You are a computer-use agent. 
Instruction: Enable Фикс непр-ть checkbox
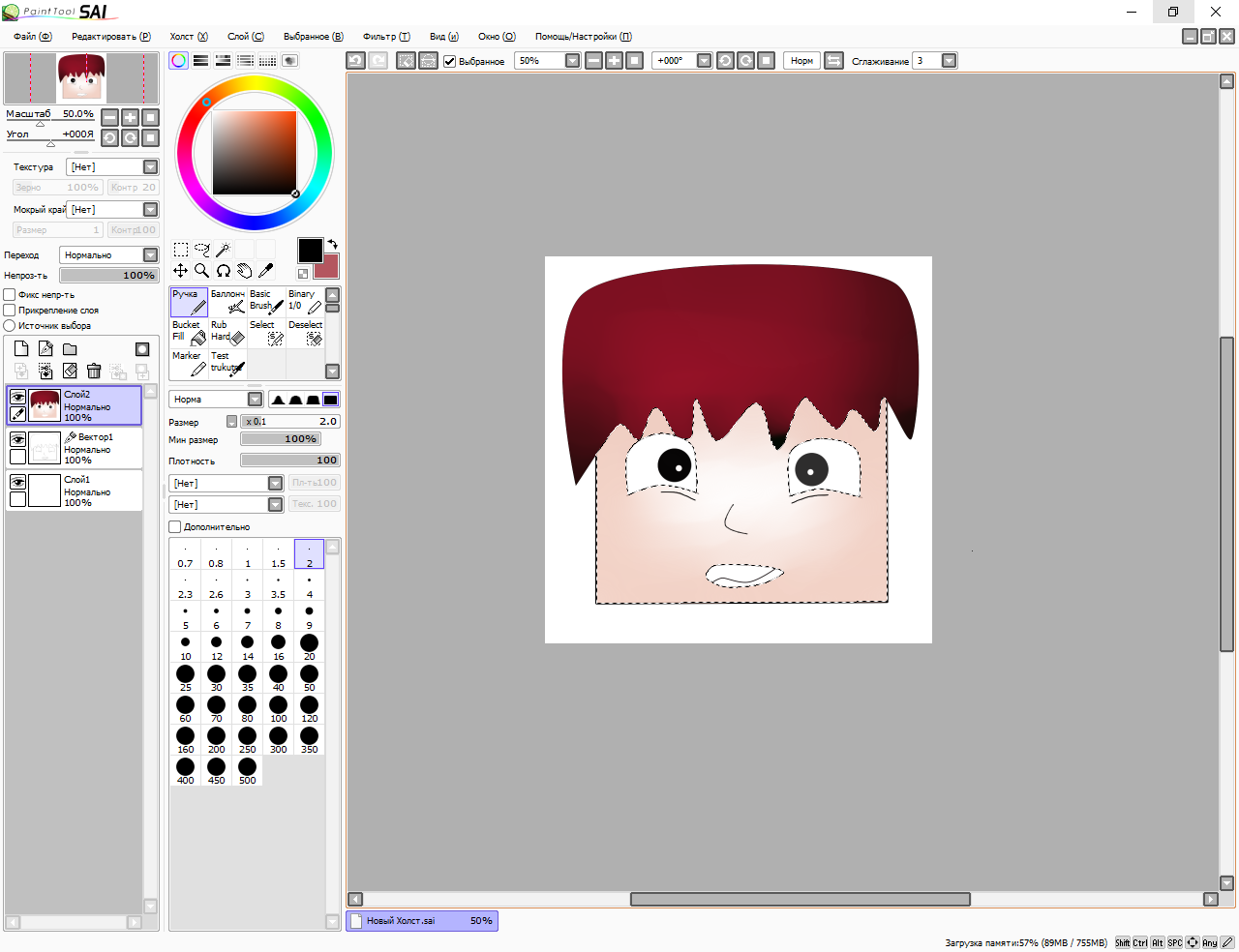click(10, 295)
